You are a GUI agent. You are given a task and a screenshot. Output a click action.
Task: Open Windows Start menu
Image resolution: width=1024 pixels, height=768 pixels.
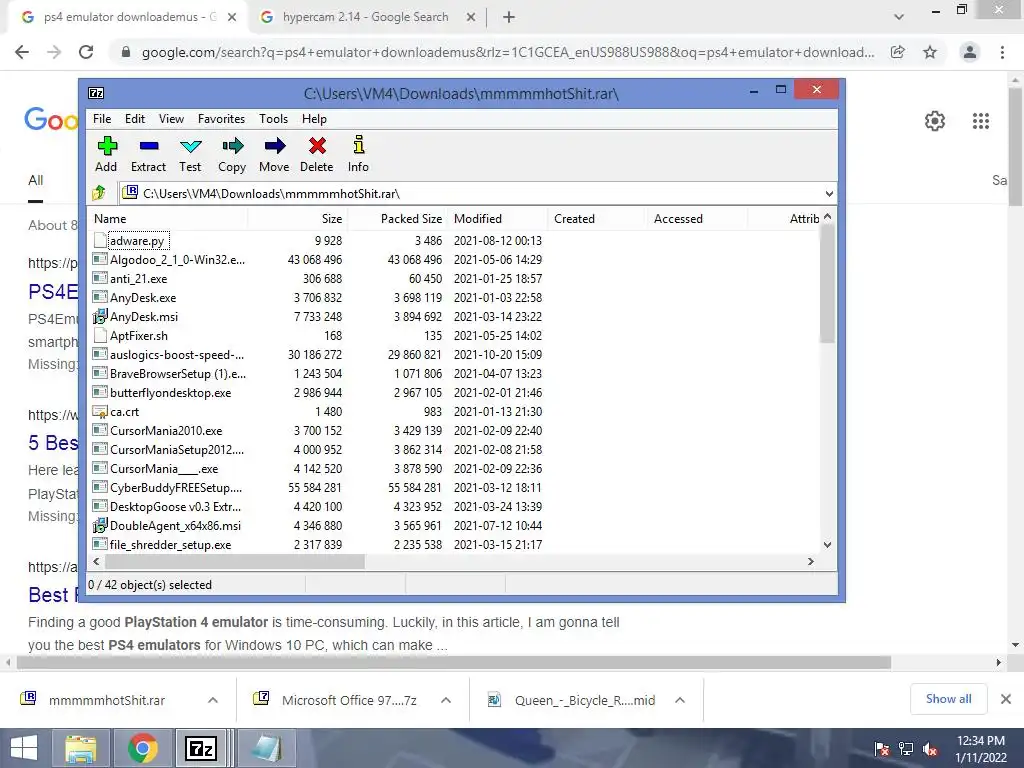click(24, 748)
